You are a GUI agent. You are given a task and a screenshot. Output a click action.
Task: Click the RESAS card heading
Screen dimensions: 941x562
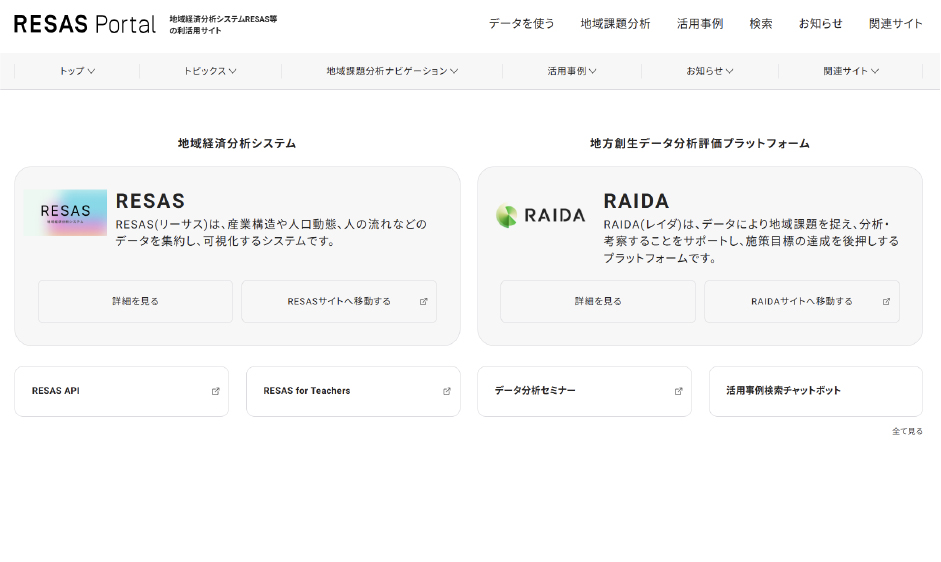[150, 201]
